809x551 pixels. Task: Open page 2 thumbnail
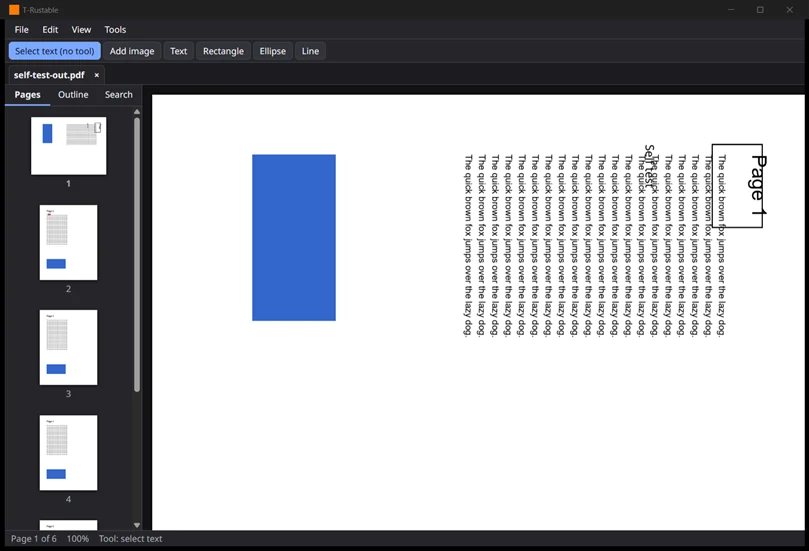tap(69, 242)
